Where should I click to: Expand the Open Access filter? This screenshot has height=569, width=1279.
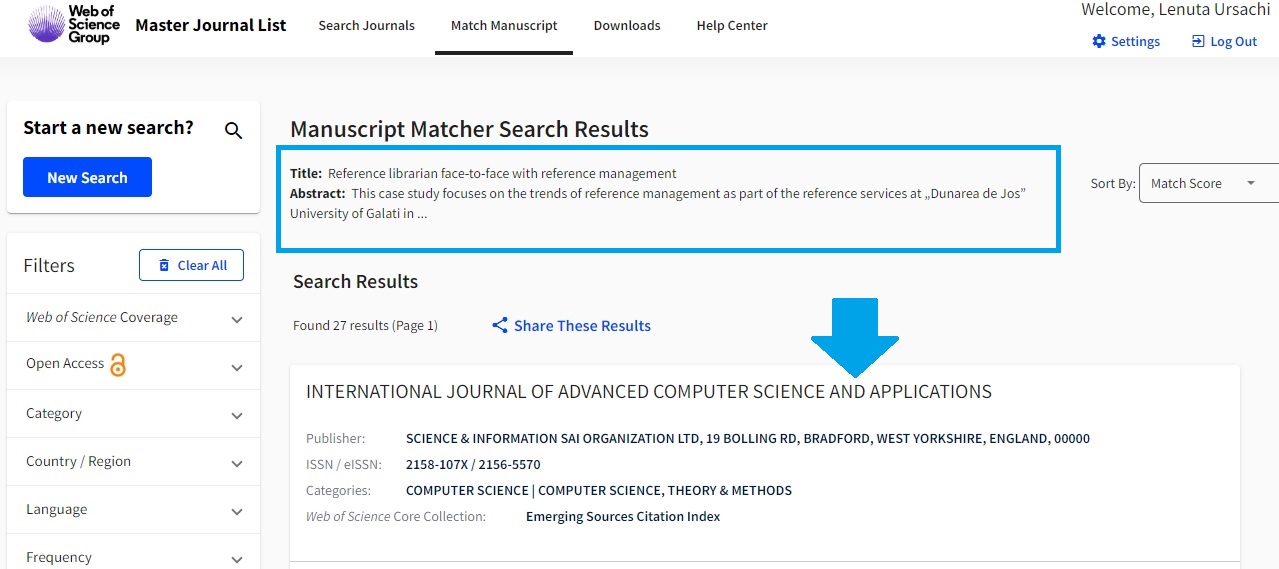[x=134, y=365]
